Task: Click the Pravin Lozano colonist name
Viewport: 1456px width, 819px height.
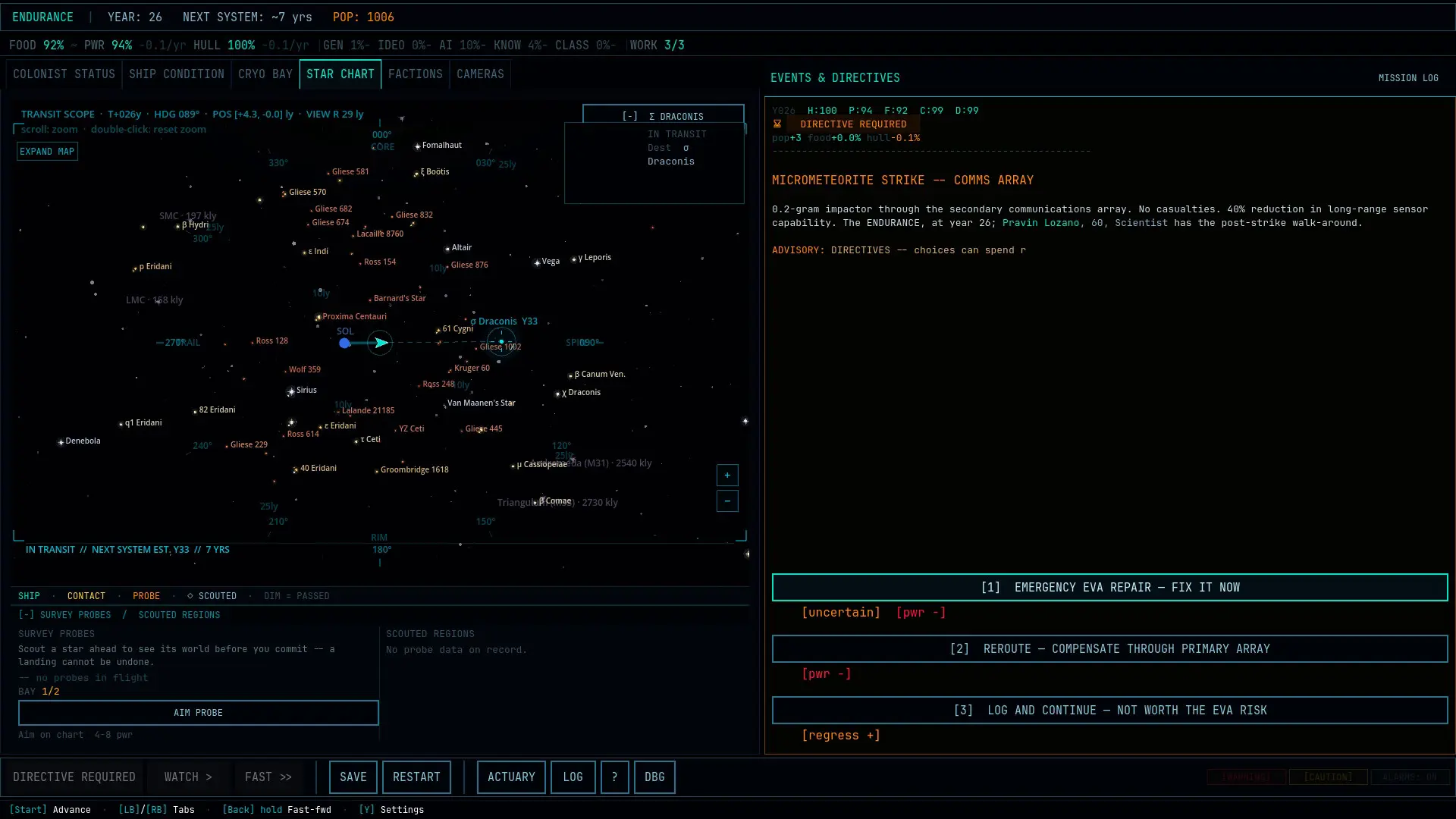Action: pyautogui.click(x=1040, y=223)
